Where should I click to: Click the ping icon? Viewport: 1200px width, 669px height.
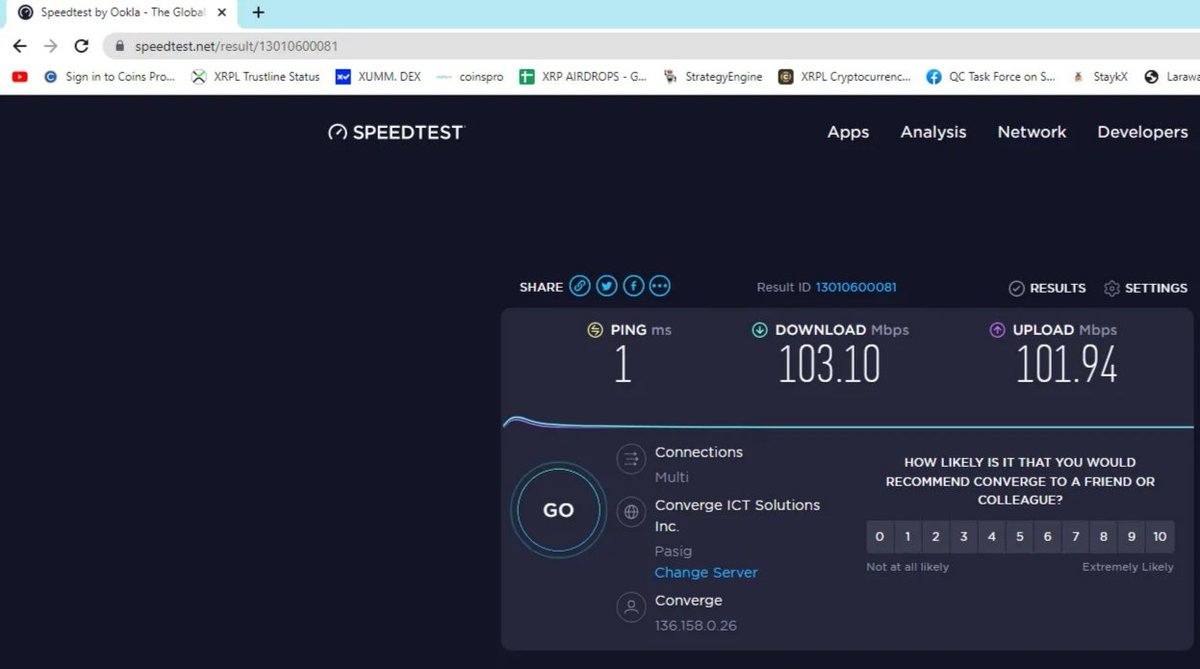(x=595, y=330)
